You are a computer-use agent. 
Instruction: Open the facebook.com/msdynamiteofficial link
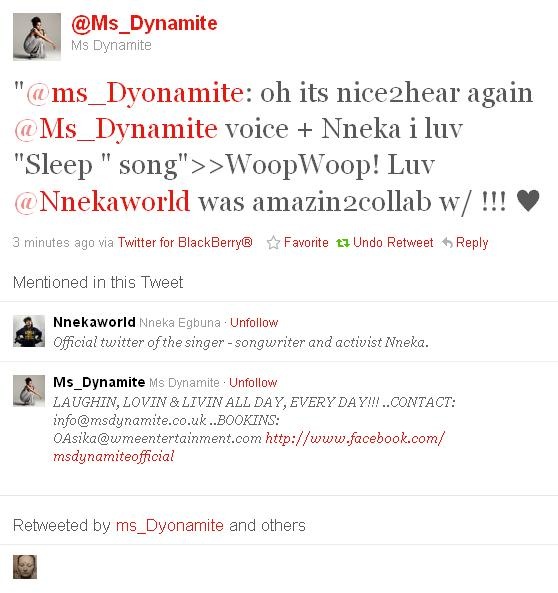[x=249, y=447]
